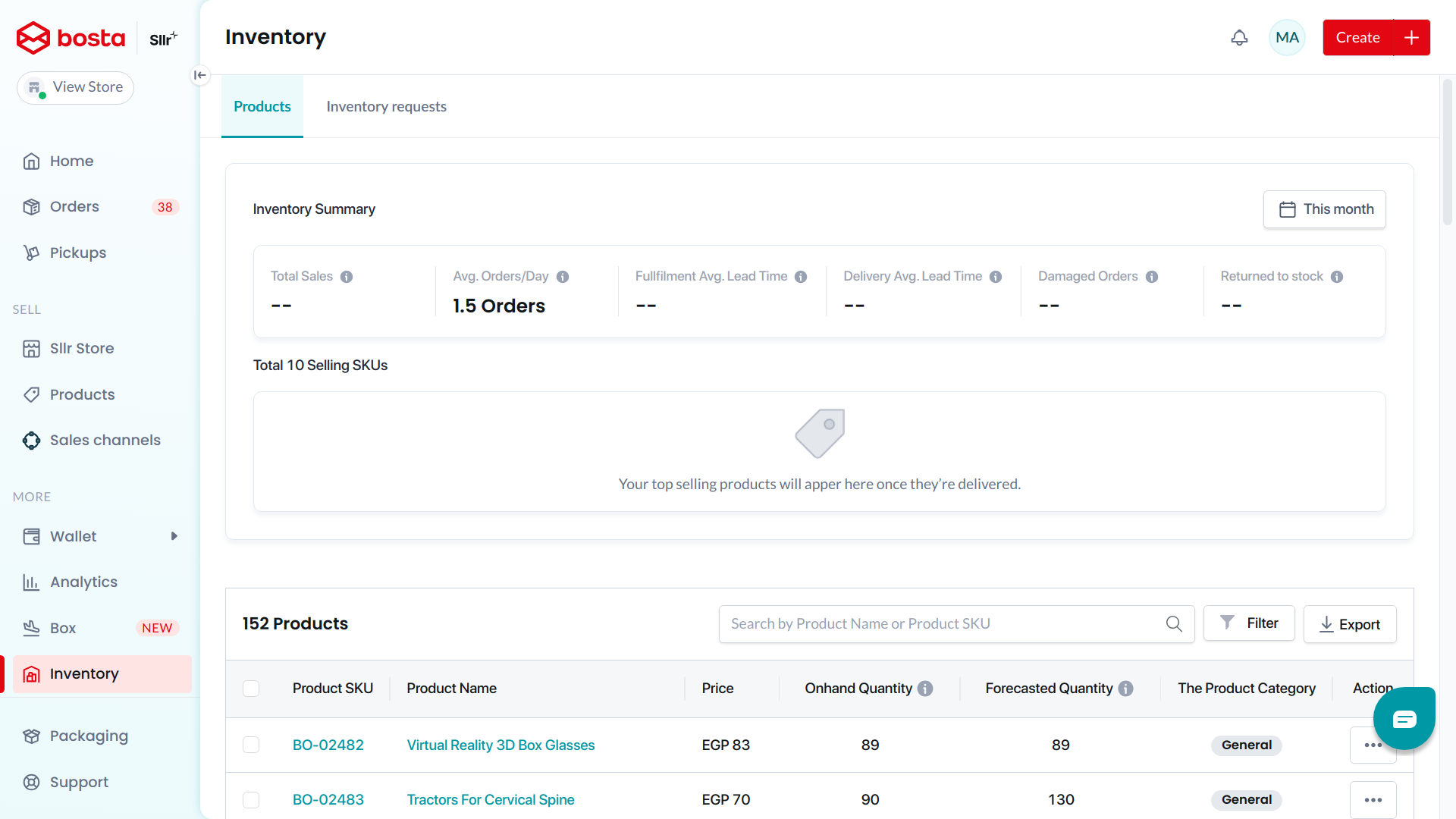Check the BO-02483 row checkbox

coord(251,800)
